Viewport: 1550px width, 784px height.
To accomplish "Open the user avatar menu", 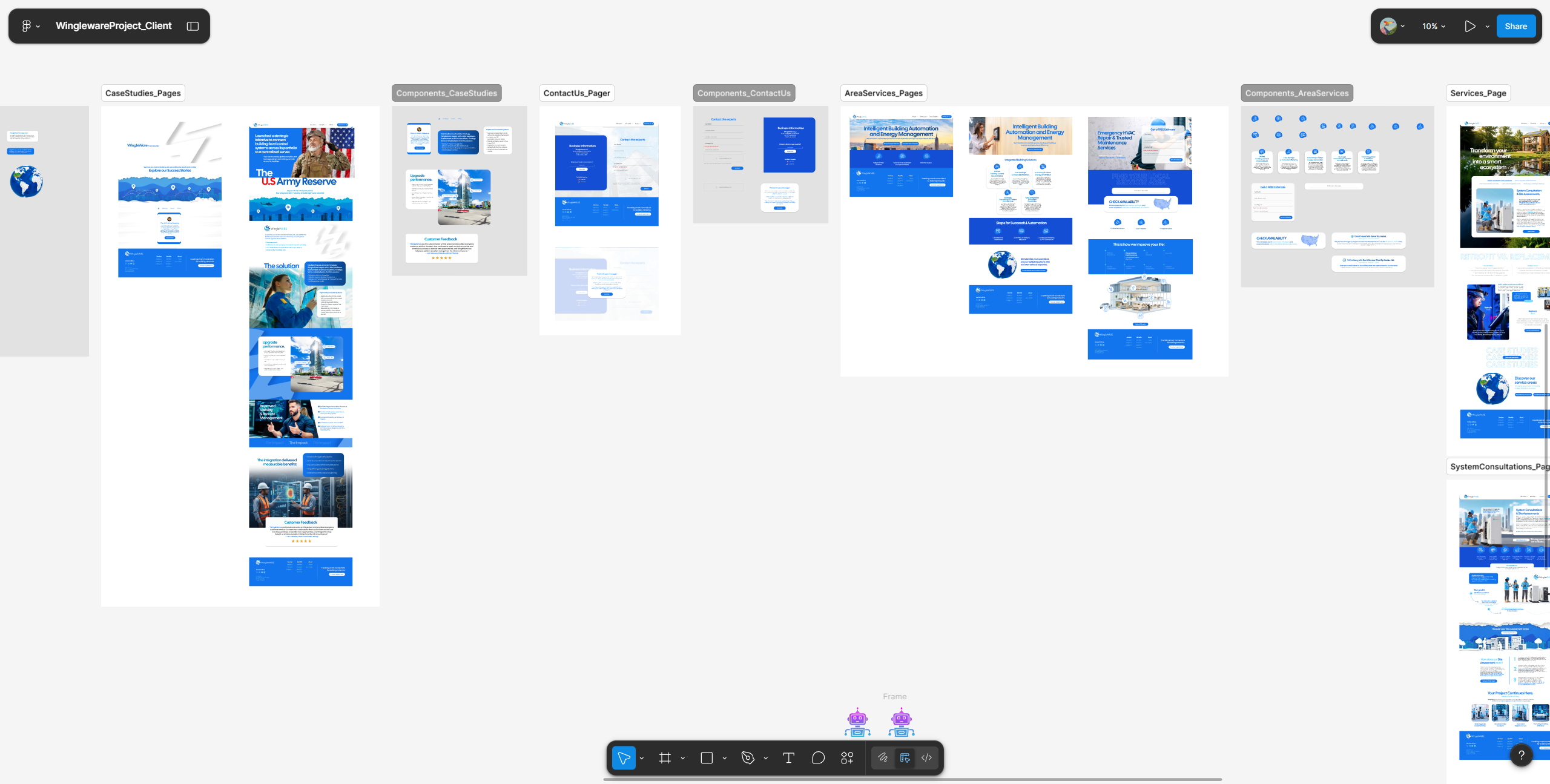I will point(1388,26).
